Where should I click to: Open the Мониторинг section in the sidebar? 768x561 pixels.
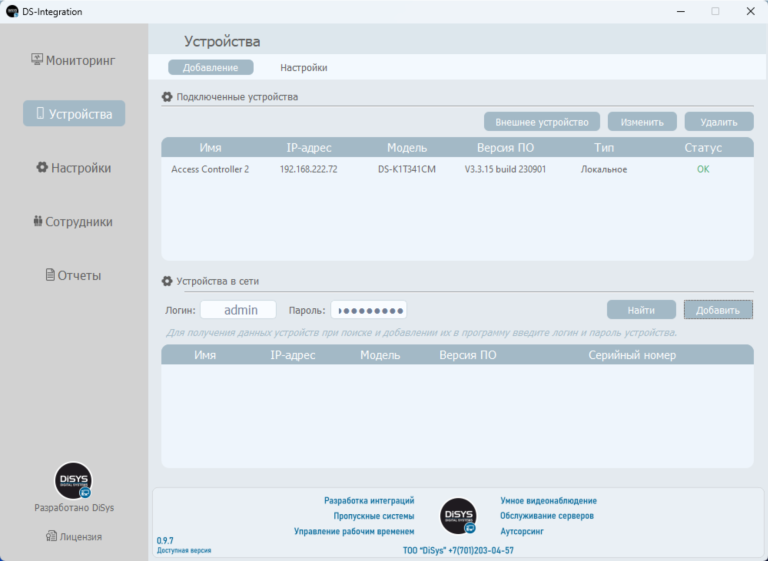pos(74,60)
